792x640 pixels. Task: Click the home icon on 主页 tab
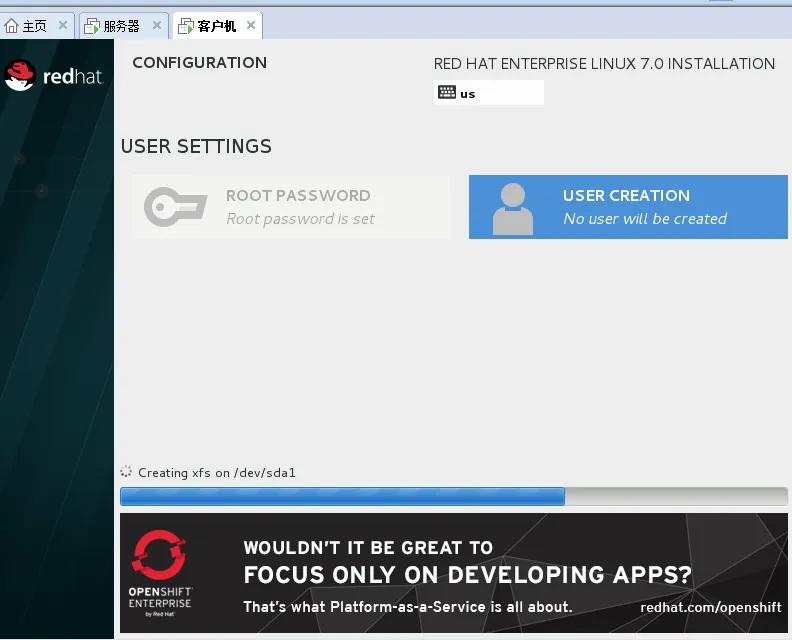[x=11, y=26]
